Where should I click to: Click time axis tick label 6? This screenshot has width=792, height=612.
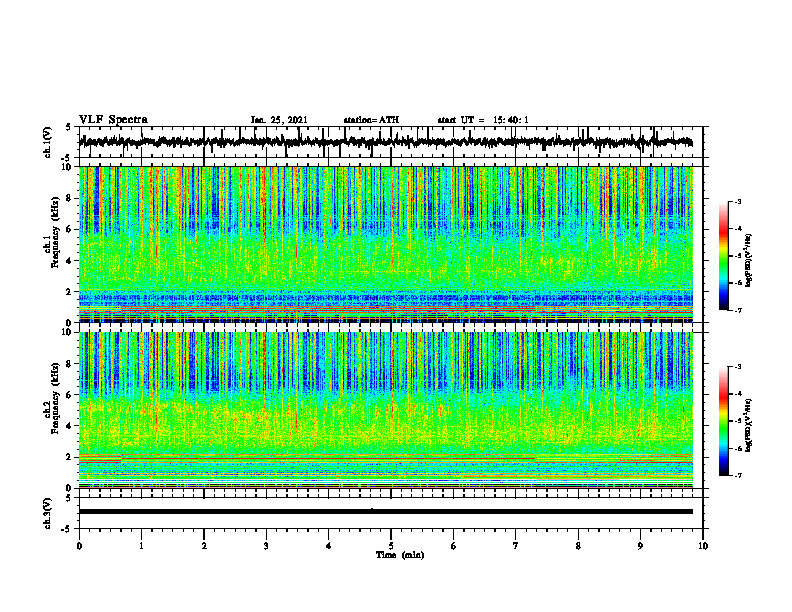454,546
